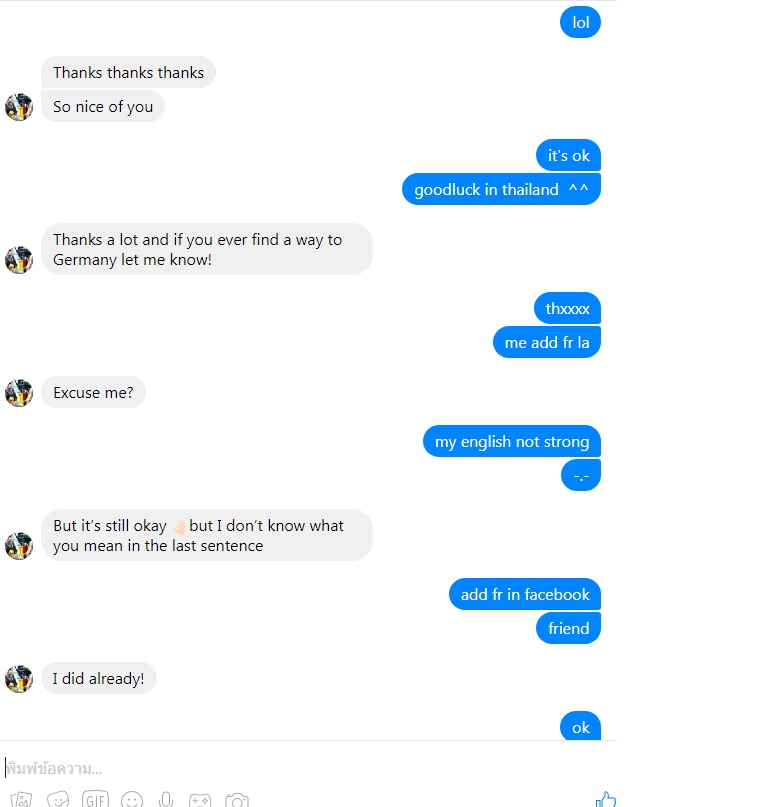The image size is (768, 807).
Task: Click avatar beside 'I did already!'
Action: 19,679
